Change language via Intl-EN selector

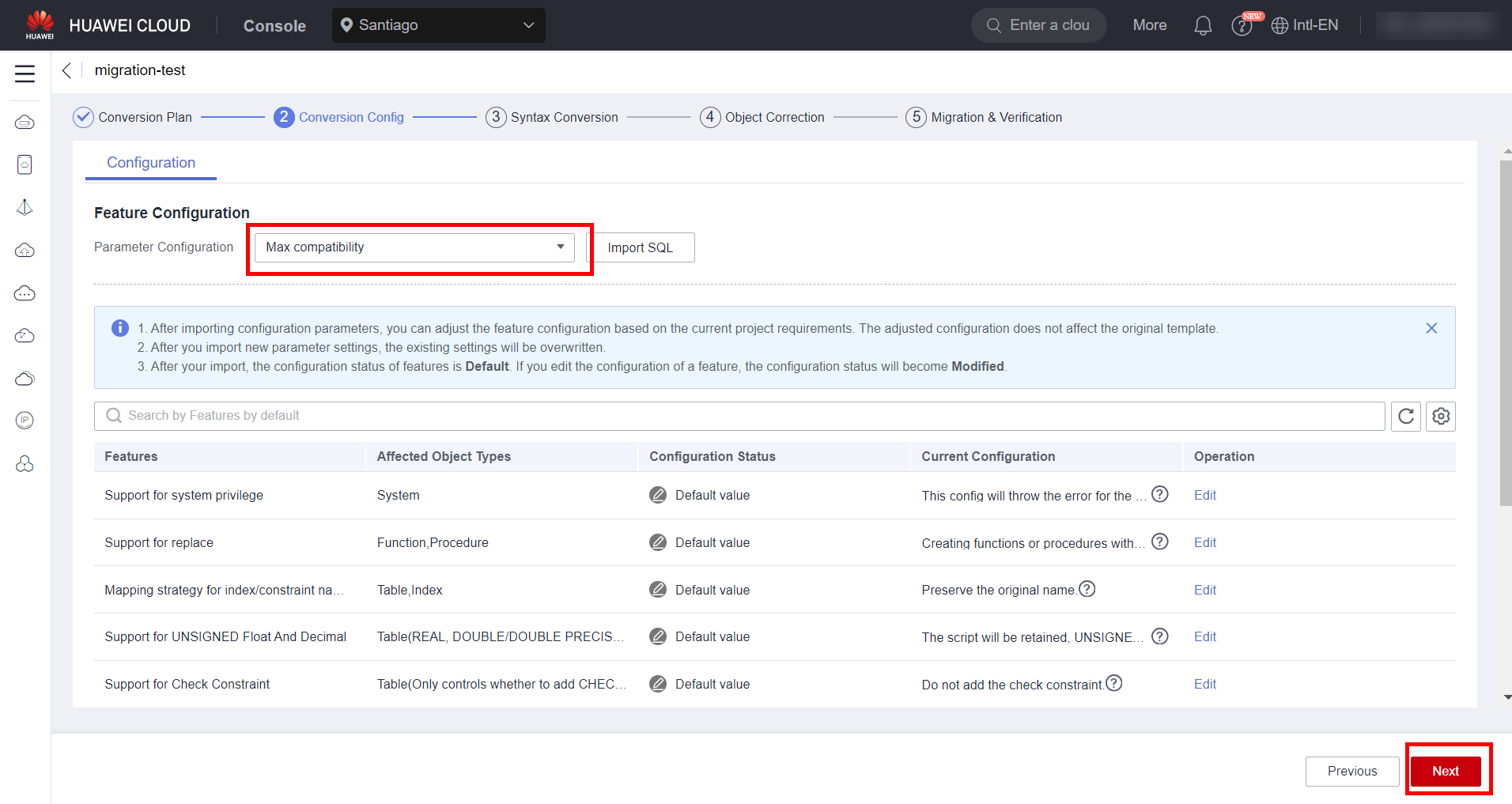1305,25
